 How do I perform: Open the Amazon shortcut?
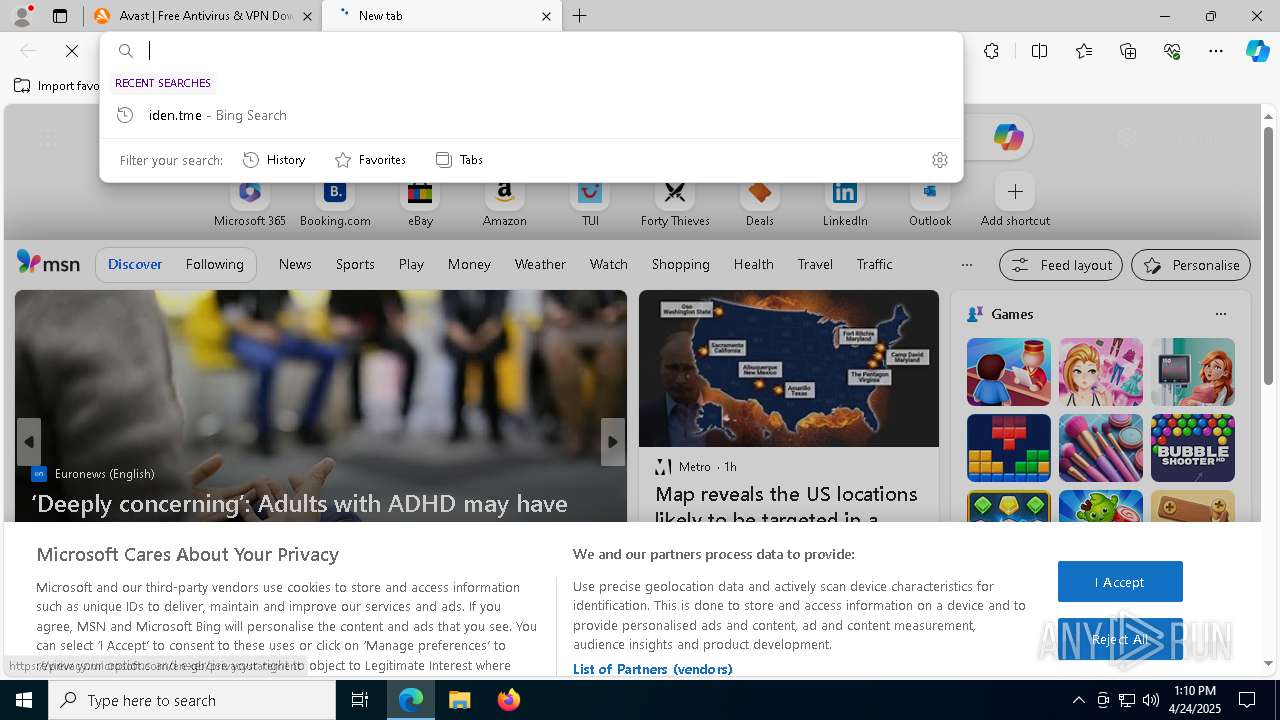pos(504,203)
